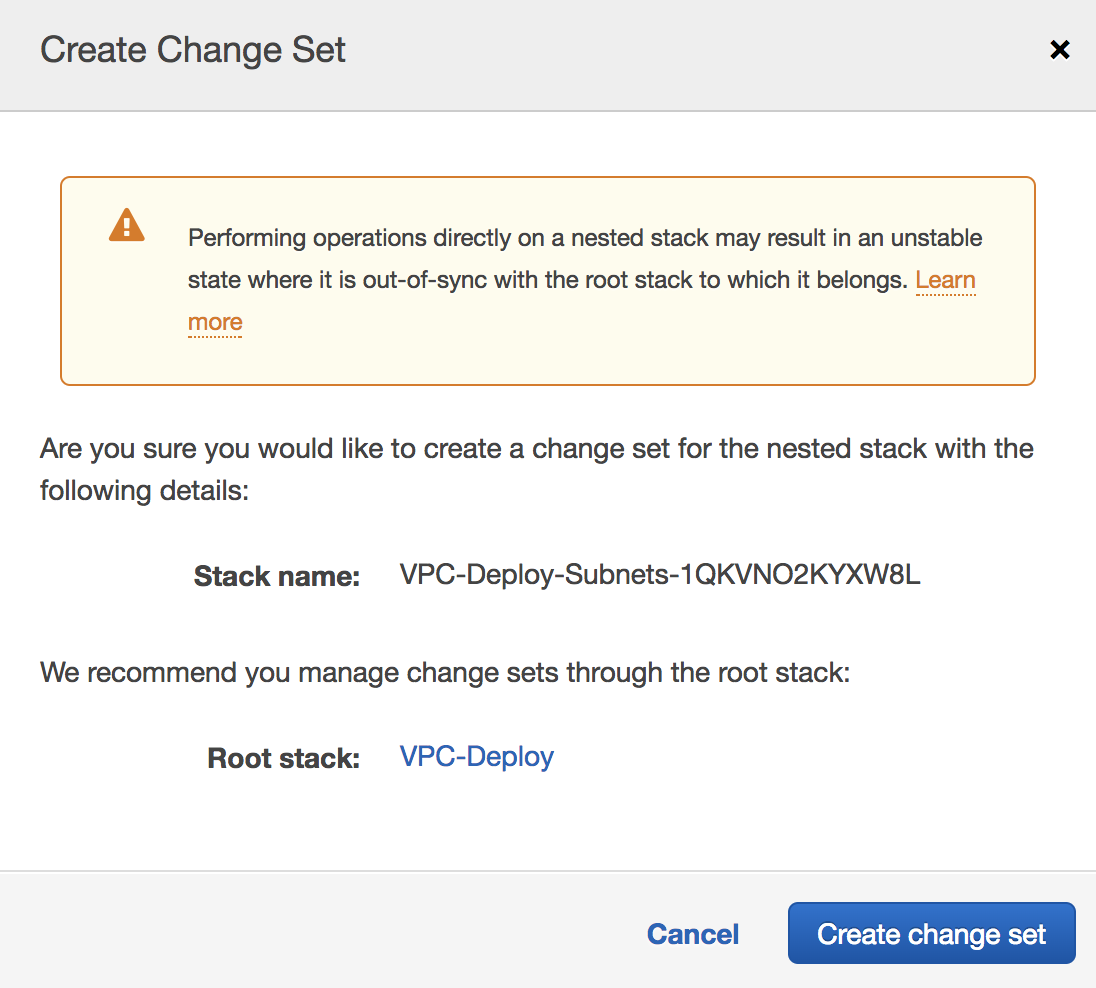Close the Create Change Set dialog
This screenshot has width=1096, height=988.
click(1060, 50)
